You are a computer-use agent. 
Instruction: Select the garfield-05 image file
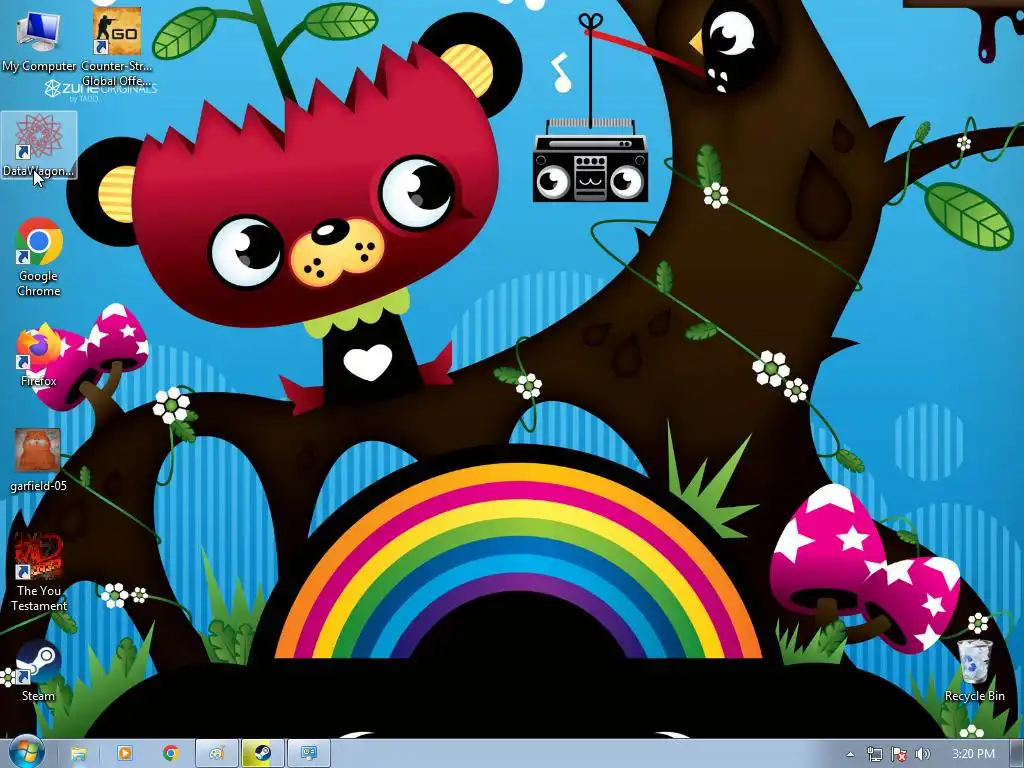39,460
